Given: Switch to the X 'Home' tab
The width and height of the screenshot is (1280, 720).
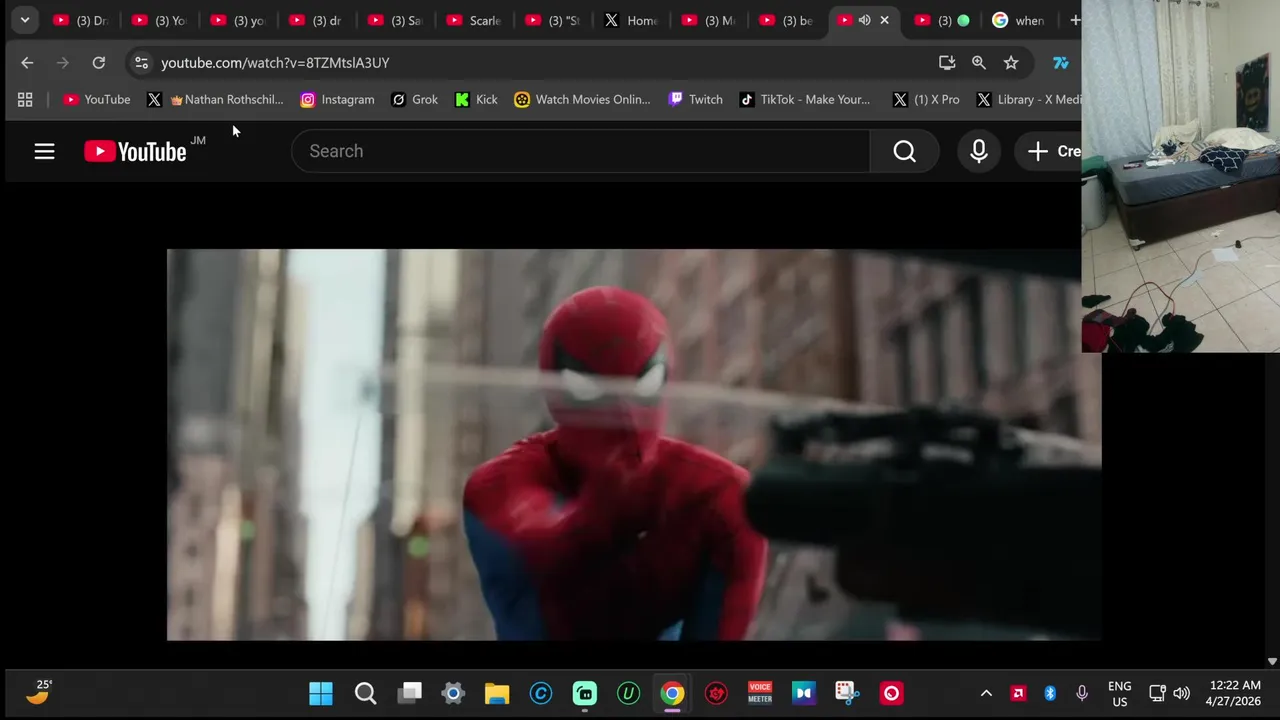Looking at the screenshot, I should [x=631, y=20].
